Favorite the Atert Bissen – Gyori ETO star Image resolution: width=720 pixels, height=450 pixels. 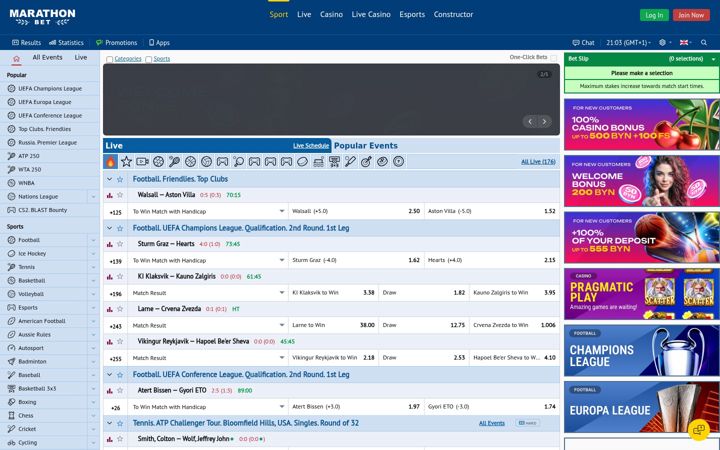click(120, 391)
